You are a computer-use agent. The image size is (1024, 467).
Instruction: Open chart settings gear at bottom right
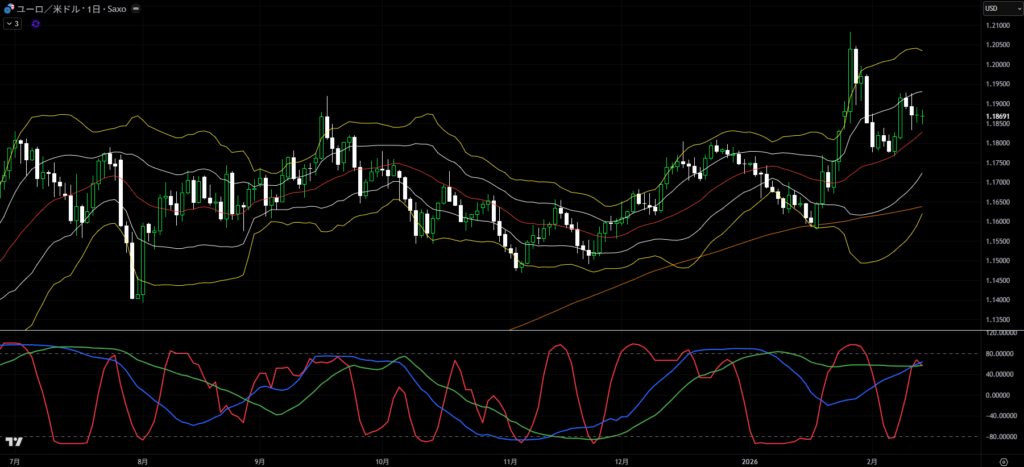(1003, 461)
